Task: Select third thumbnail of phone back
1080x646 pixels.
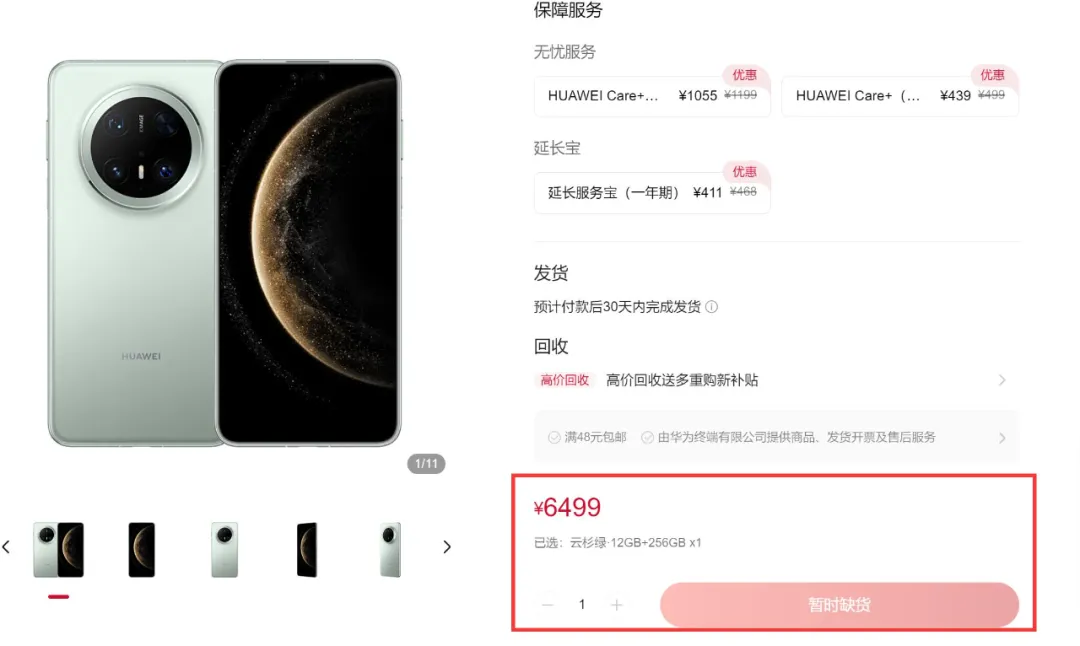Action: [x=225, y=550]
